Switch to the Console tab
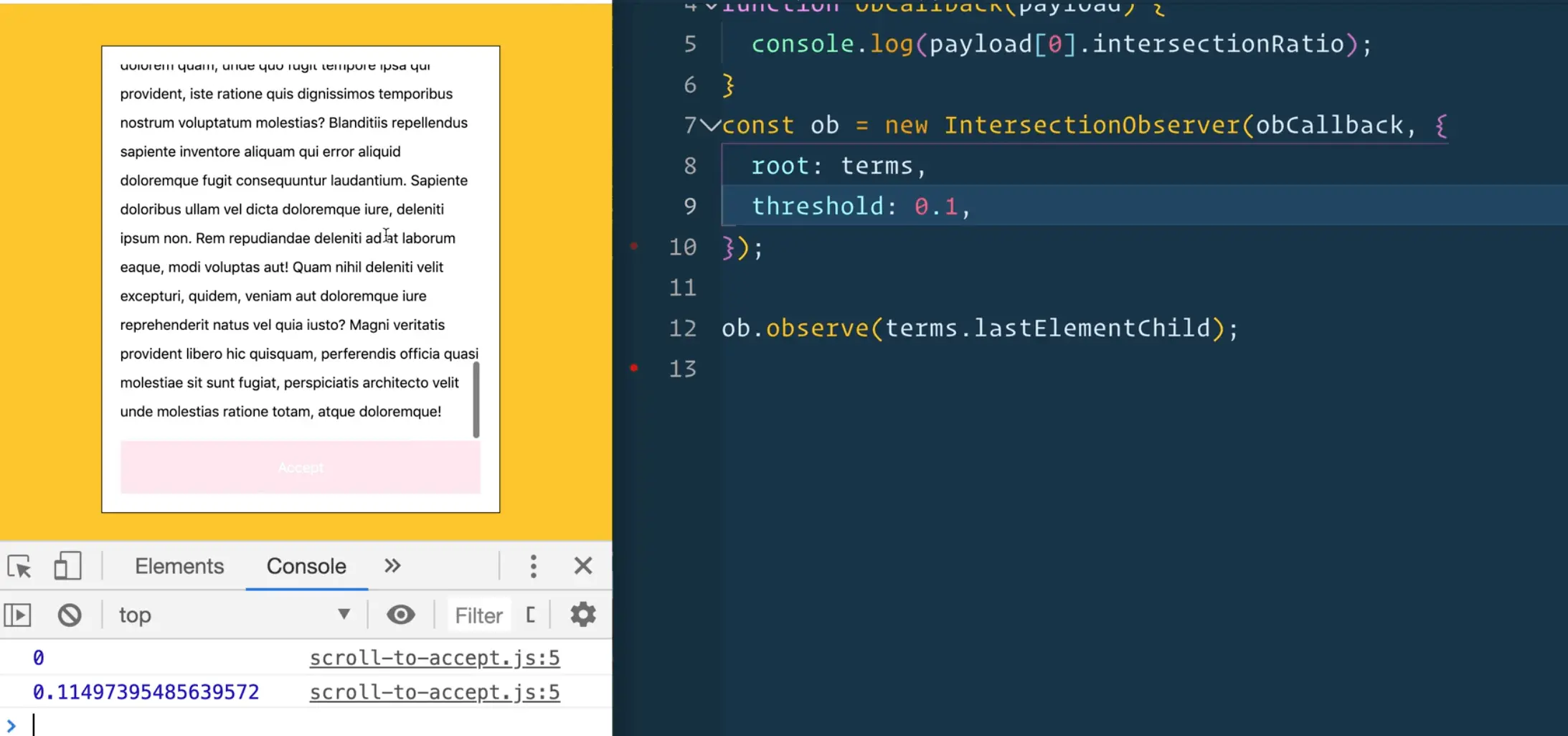 [x=306, y=566]
